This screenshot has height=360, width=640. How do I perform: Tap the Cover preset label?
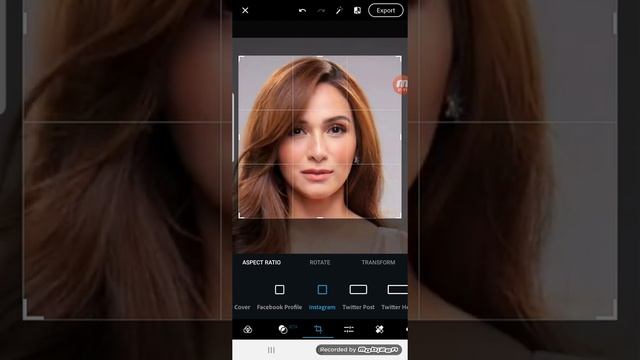click(242, 307)
